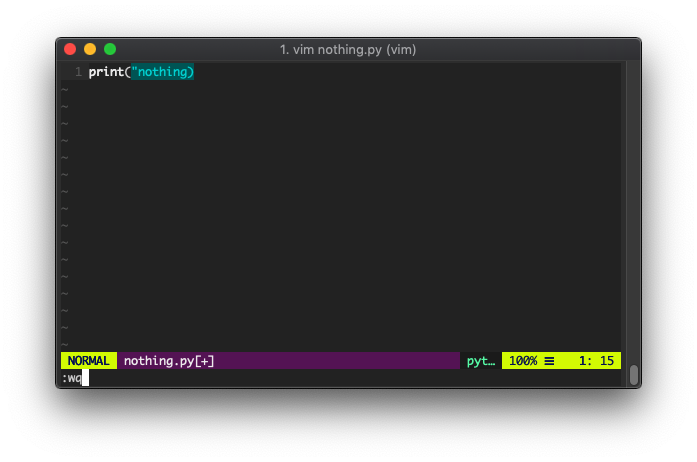Screen dimensions: 697x462
Task: Click the highlighted "nothing) string
Action: [162, 72]
